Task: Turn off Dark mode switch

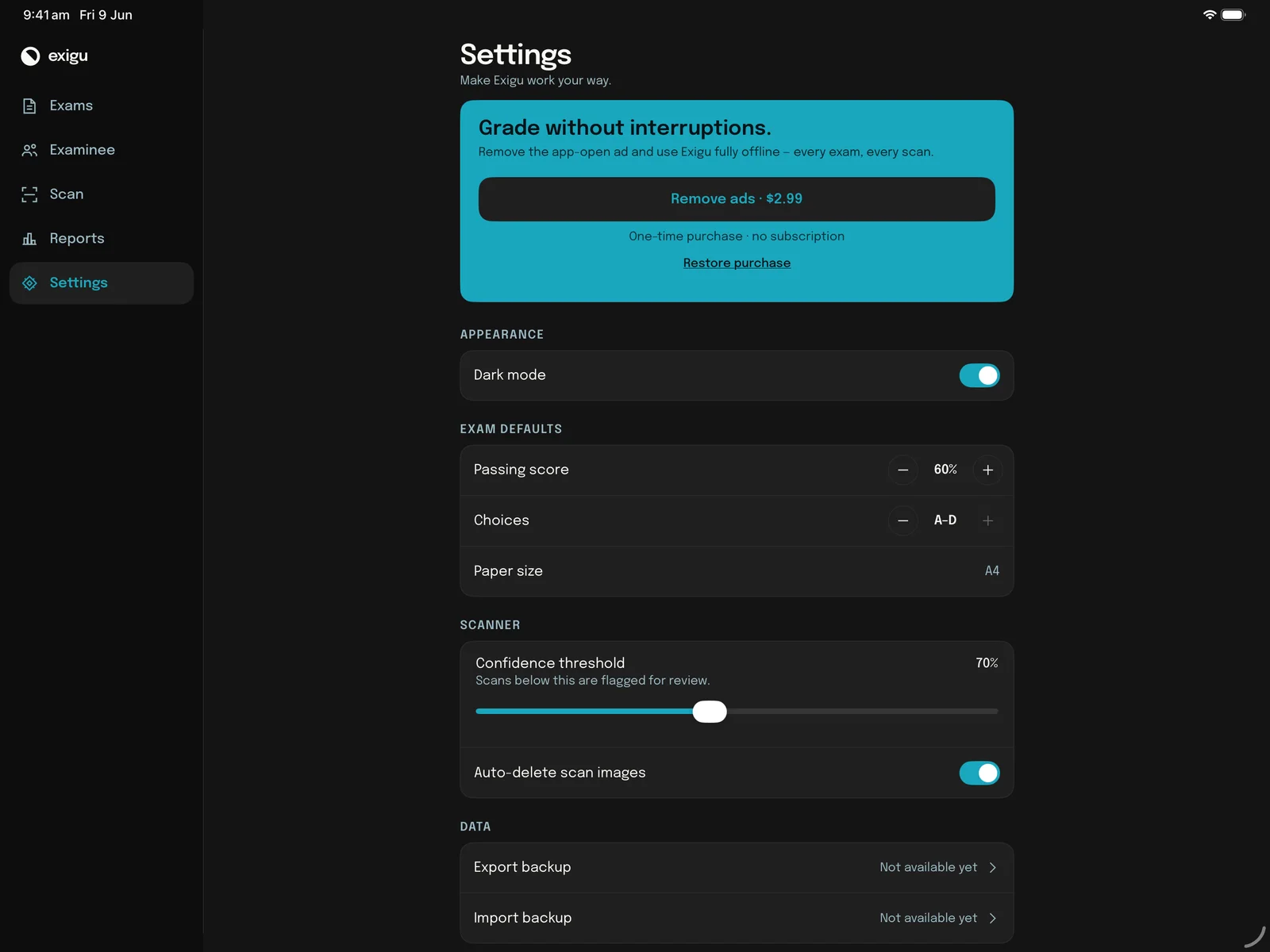Action: (x=979, y=376)
